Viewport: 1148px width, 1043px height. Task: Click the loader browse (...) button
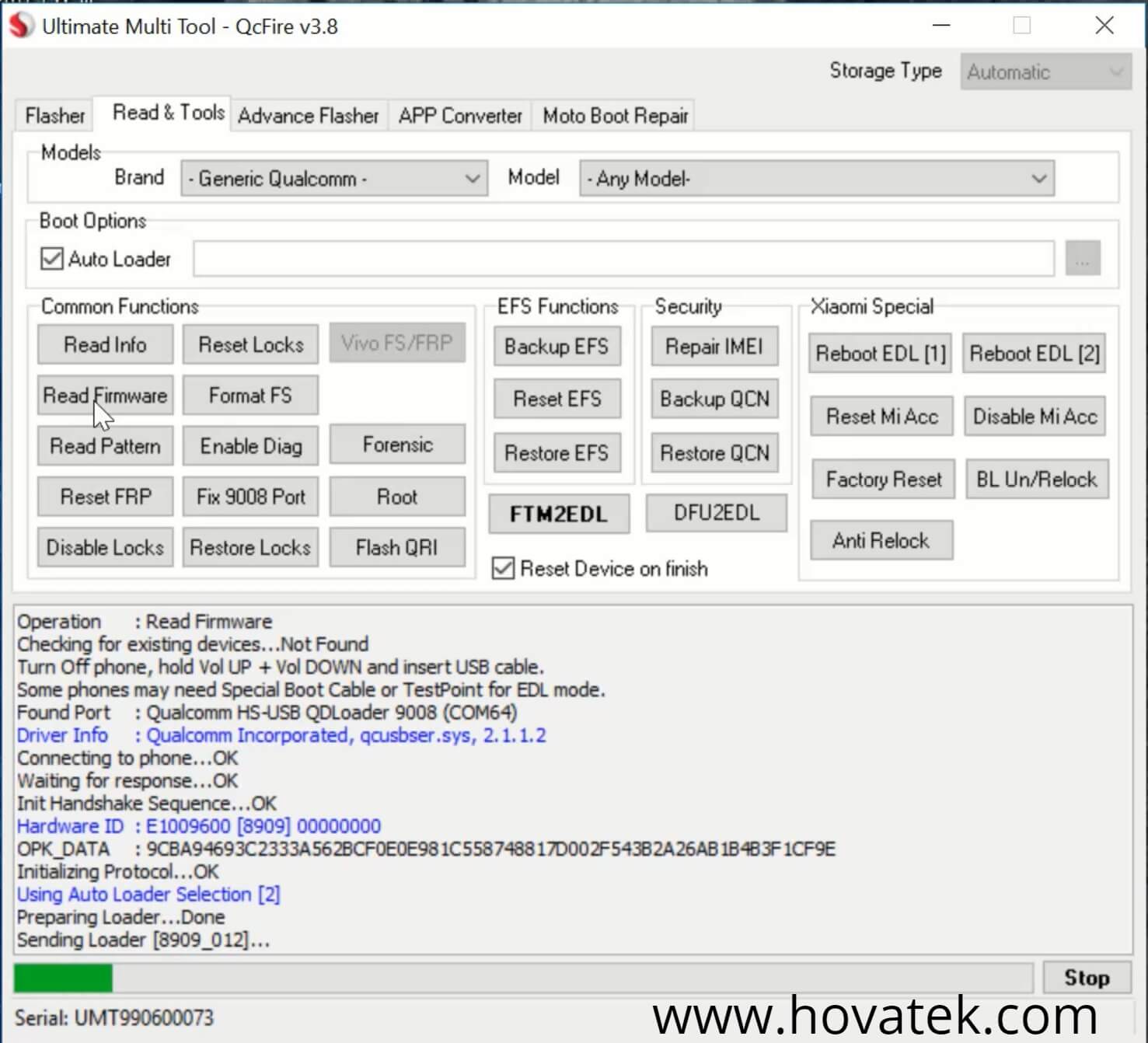coord(1083,258)
